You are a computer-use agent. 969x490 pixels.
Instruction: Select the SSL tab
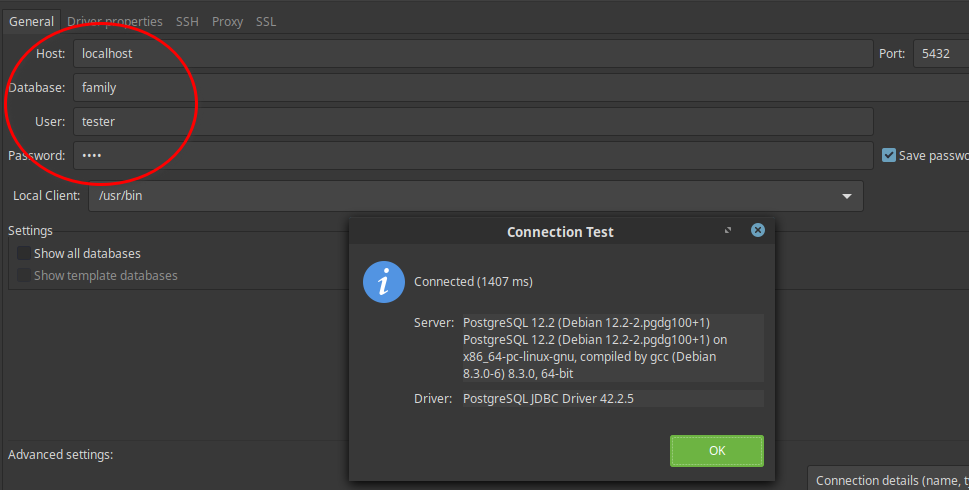266,21
